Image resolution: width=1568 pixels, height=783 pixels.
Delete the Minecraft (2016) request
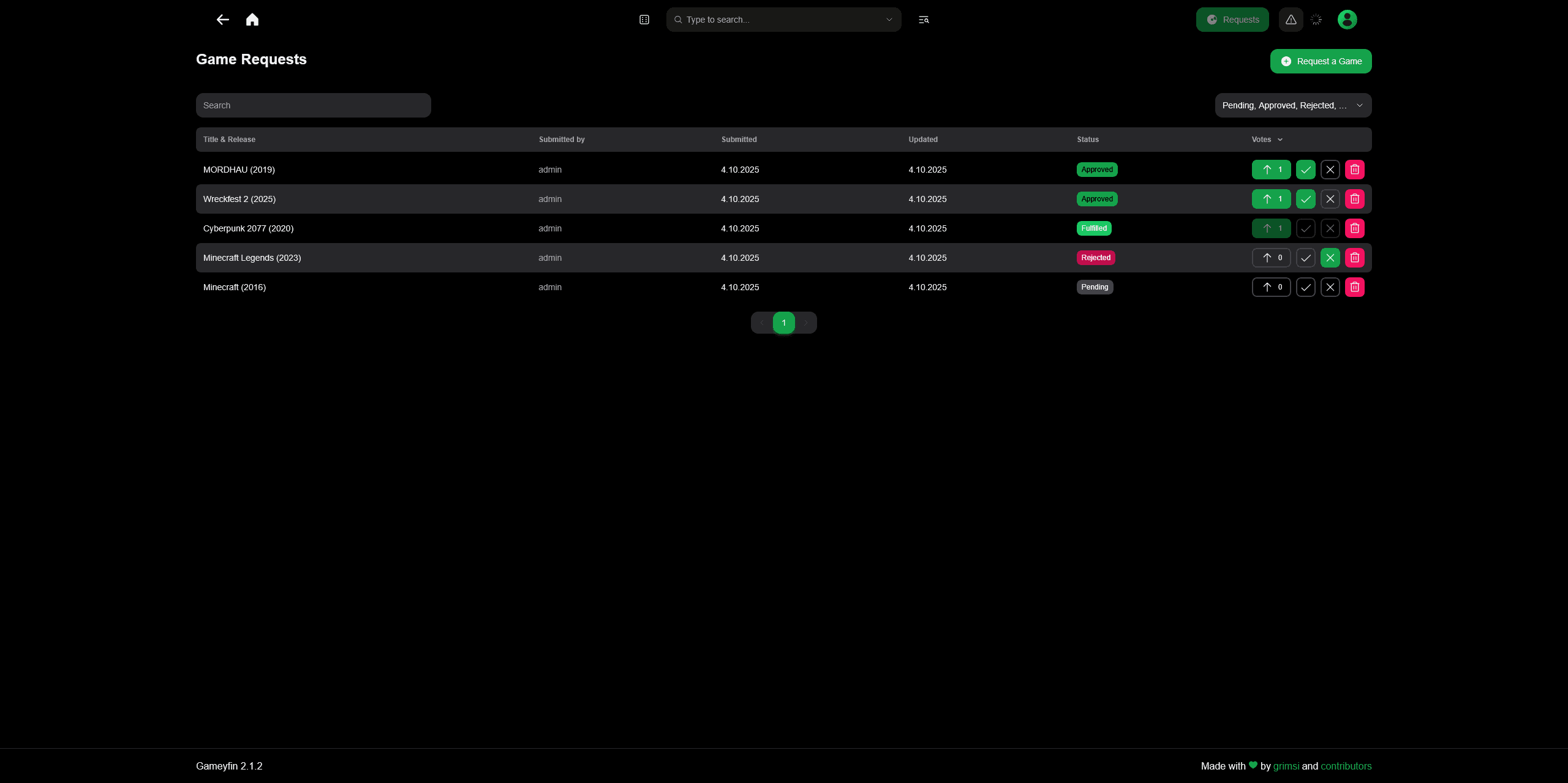pos(1355,287)
